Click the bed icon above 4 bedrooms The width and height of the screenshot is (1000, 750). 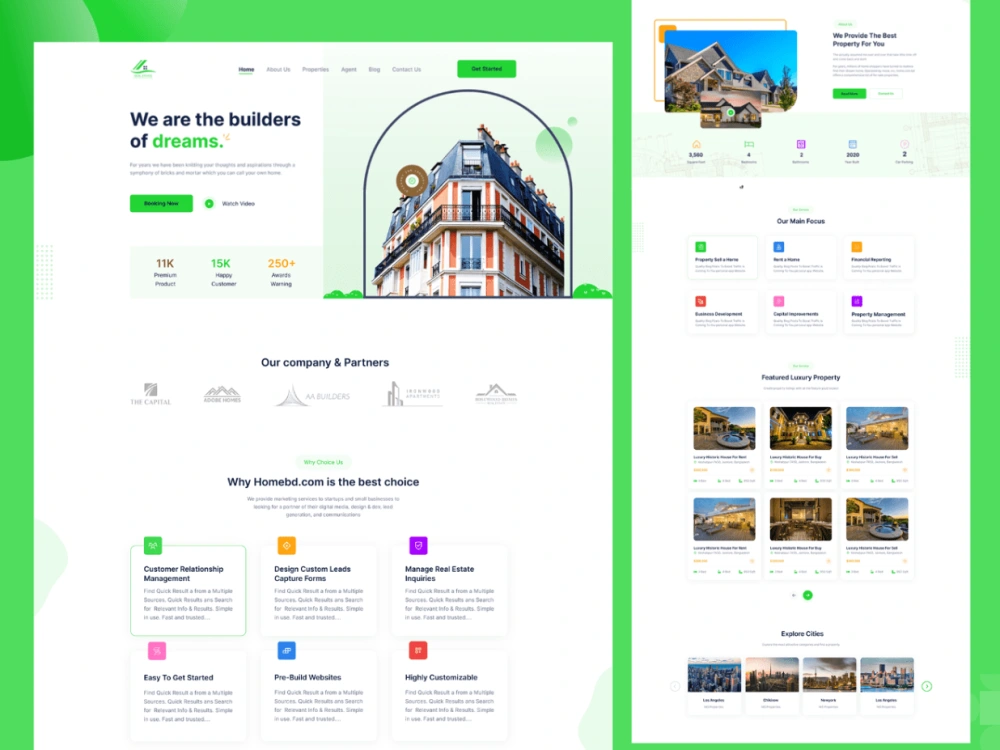[x=749, y=144]
